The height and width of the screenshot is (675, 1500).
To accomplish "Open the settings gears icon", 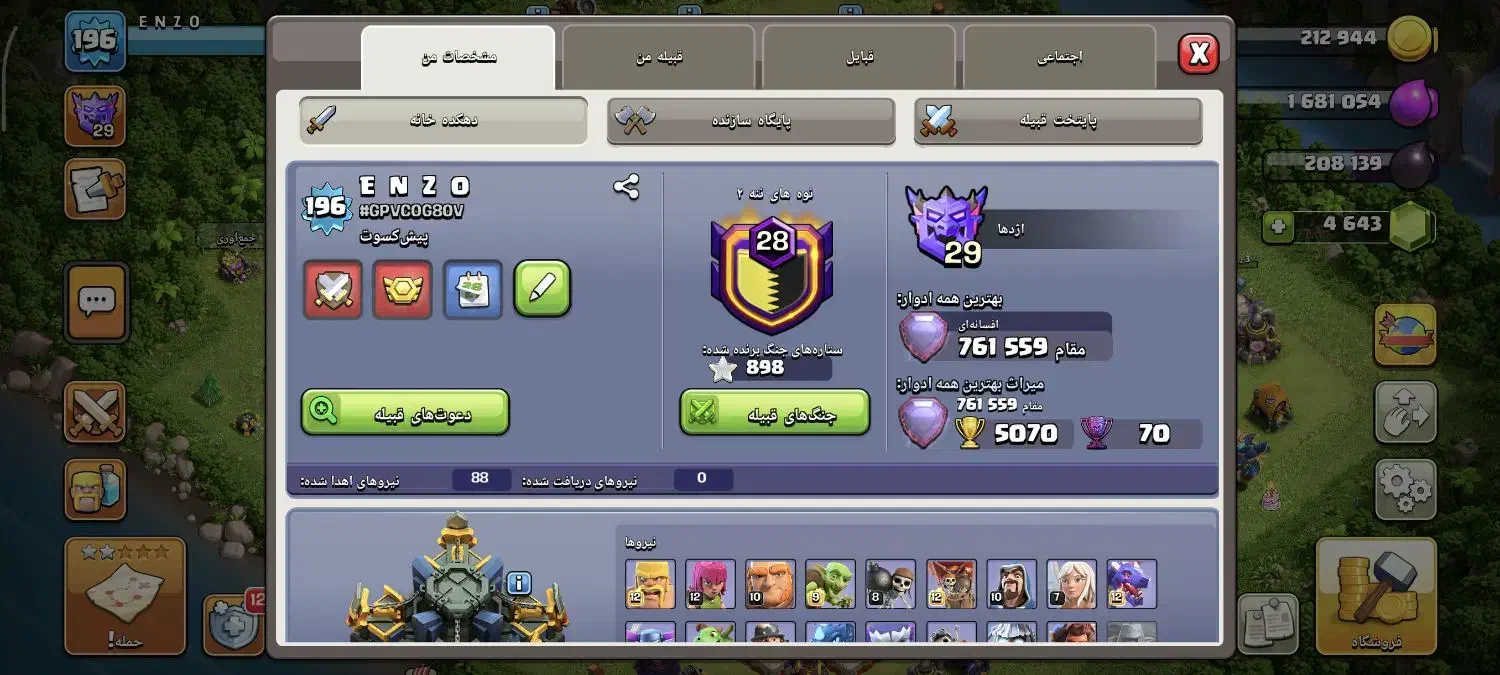I will [1405, 489].
